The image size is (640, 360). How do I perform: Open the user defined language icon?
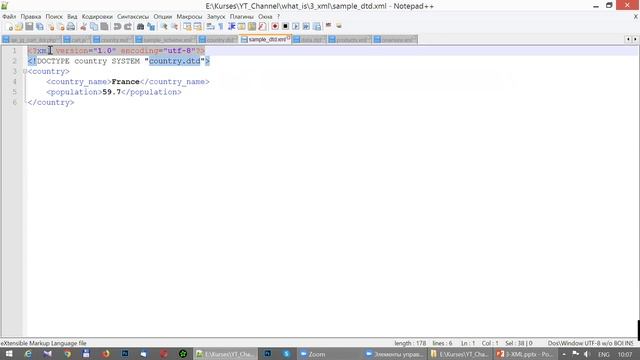pyautogui.click(x=242, y=27)
